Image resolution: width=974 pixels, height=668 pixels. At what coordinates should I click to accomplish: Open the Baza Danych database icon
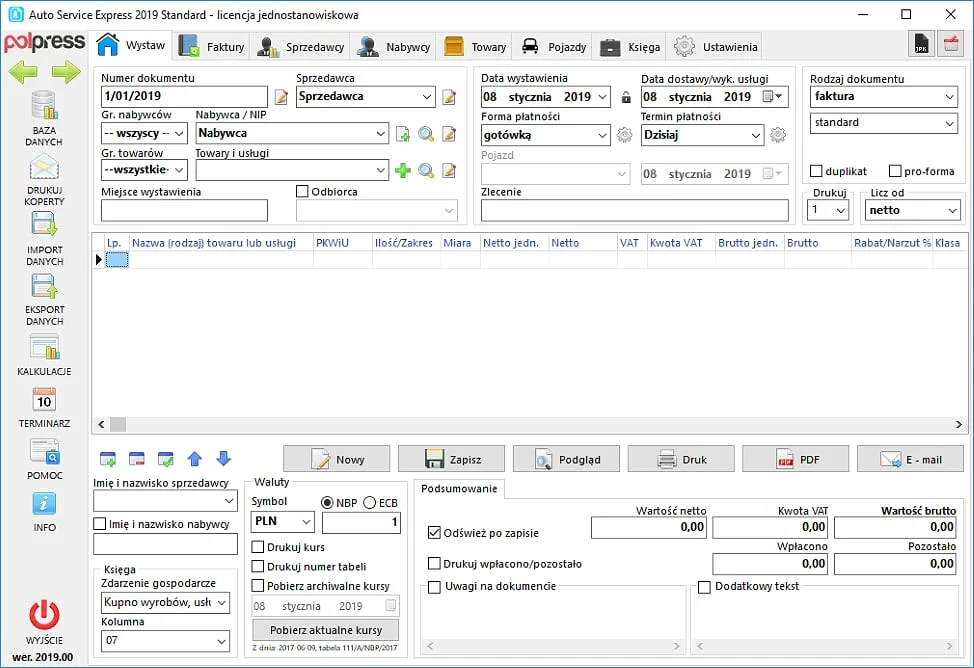(43, 106)
